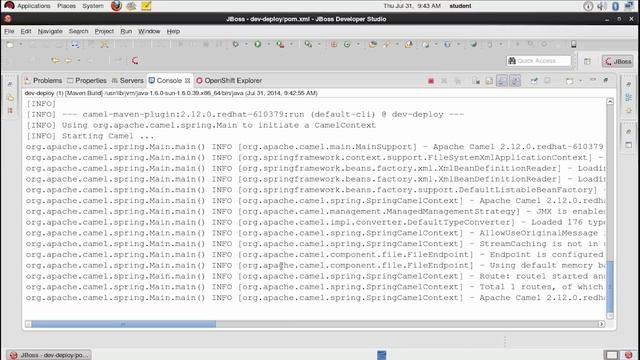Click the horizontal scrollbar thumb in Console

pos(124,324)
